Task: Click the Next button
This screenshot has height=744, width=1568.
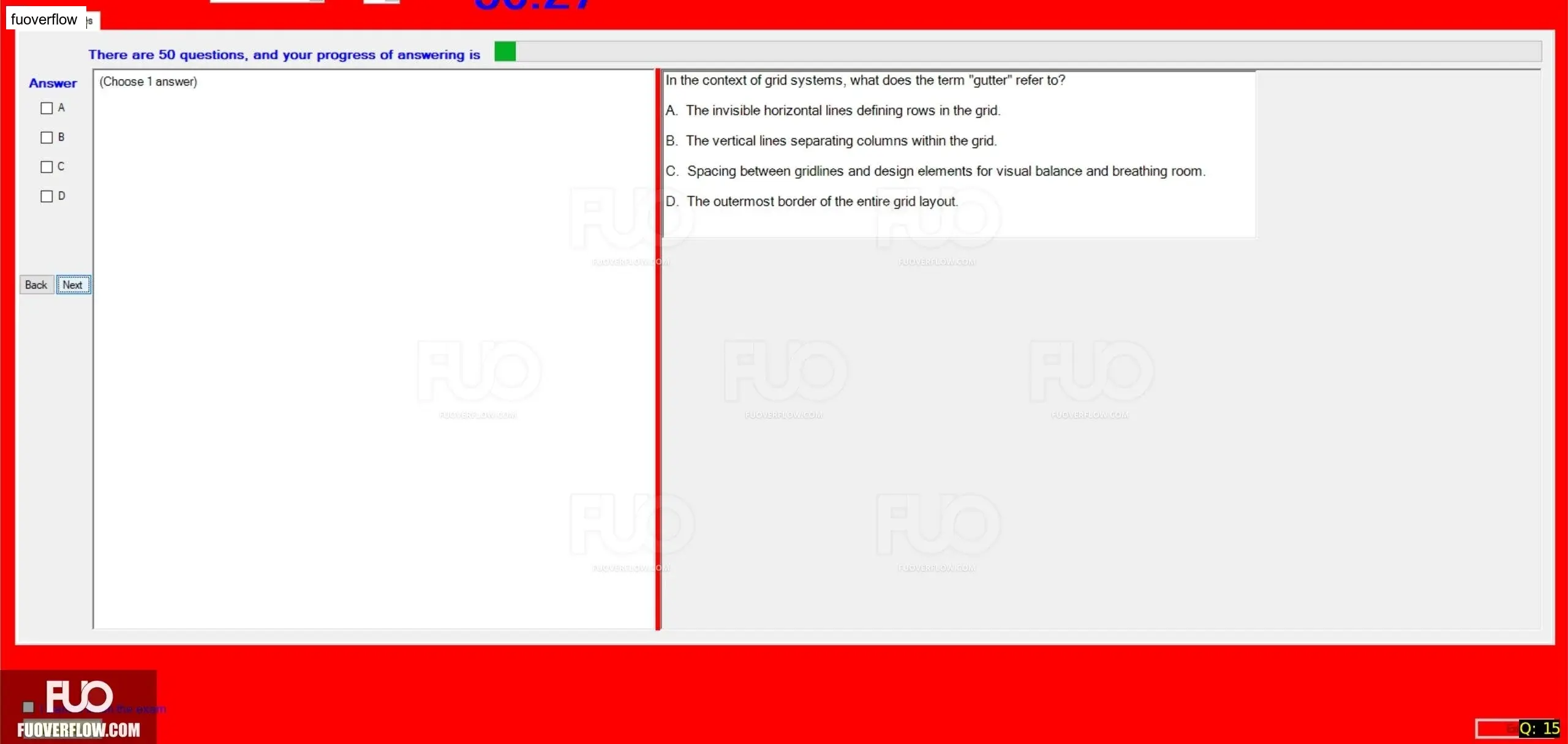Action: coord(73,285)
